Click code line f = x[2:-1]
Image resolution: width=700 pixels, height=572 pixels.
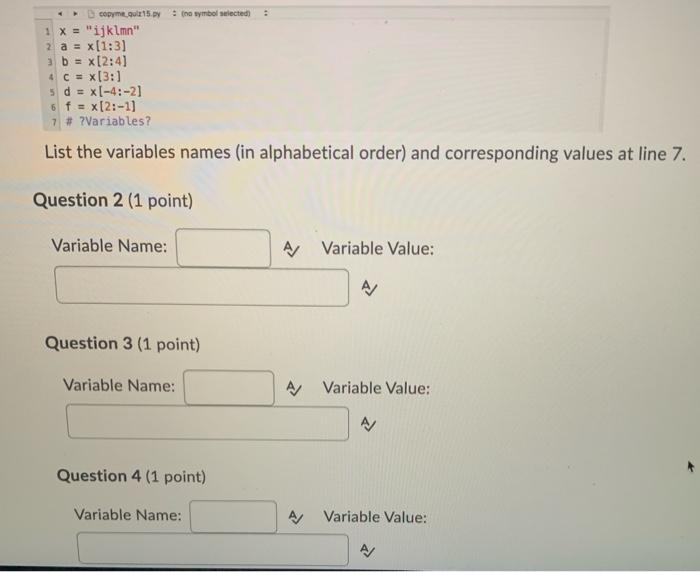coord(100,107)
